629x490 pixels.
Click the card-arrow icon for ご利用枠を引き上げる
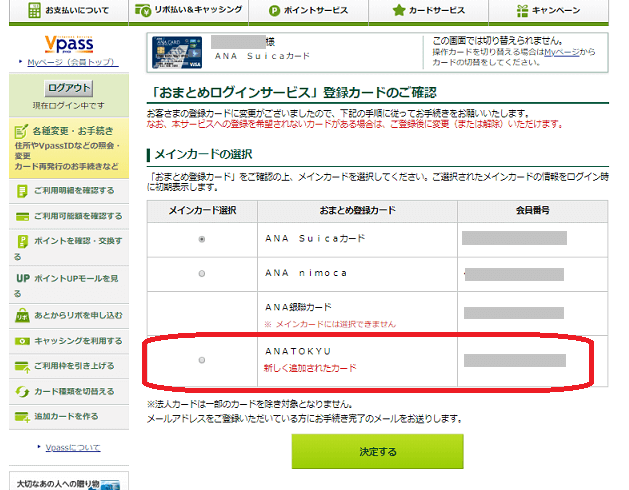pyautogui.click(x=22, y=367)
